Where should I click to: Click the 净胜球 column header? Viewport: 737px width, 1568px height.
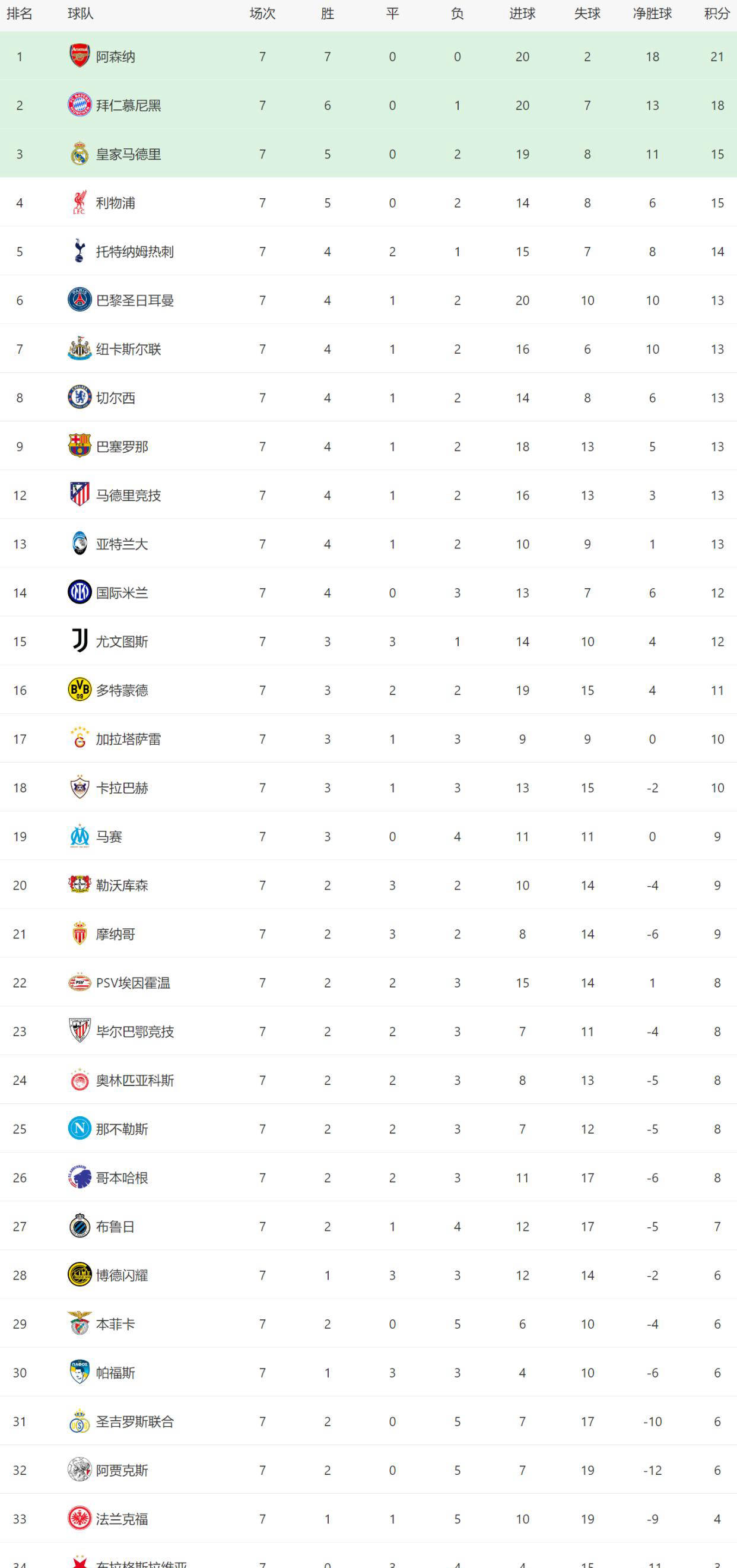pos(652,14)
